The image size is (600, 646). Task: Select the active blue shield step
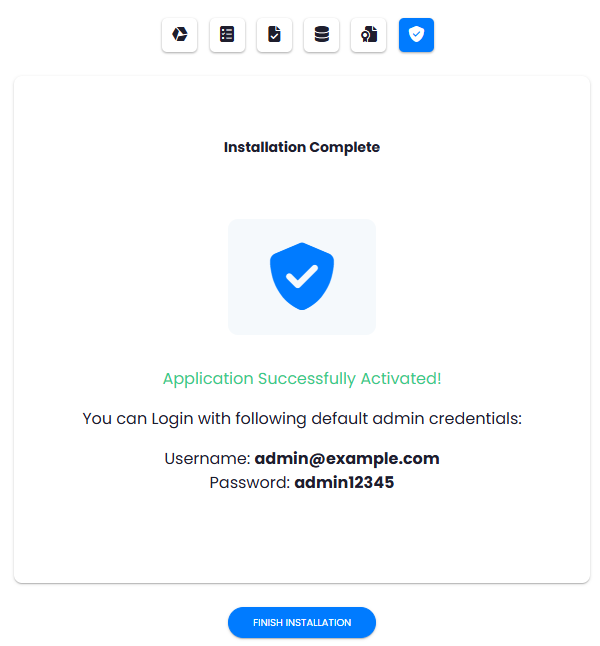(416, 35)
